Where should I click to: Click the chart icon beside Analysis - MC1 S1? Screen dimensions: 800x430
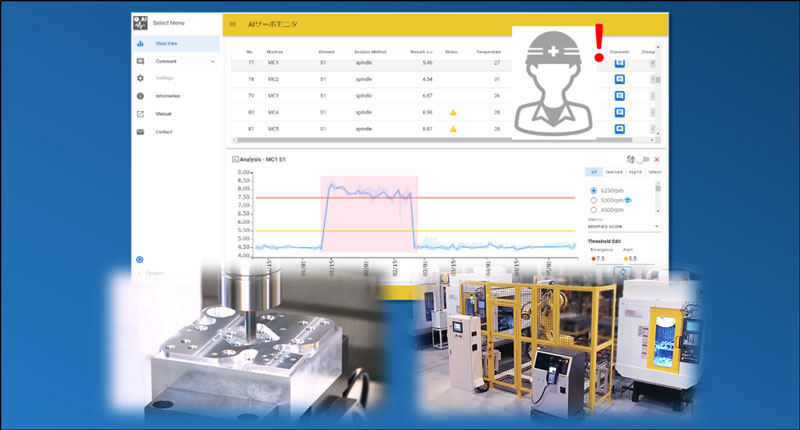pos(235,159)
